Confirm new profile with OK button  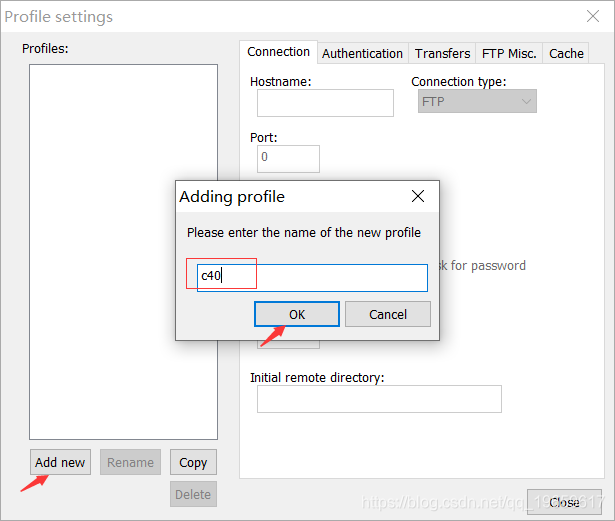(x=297, y=314)
